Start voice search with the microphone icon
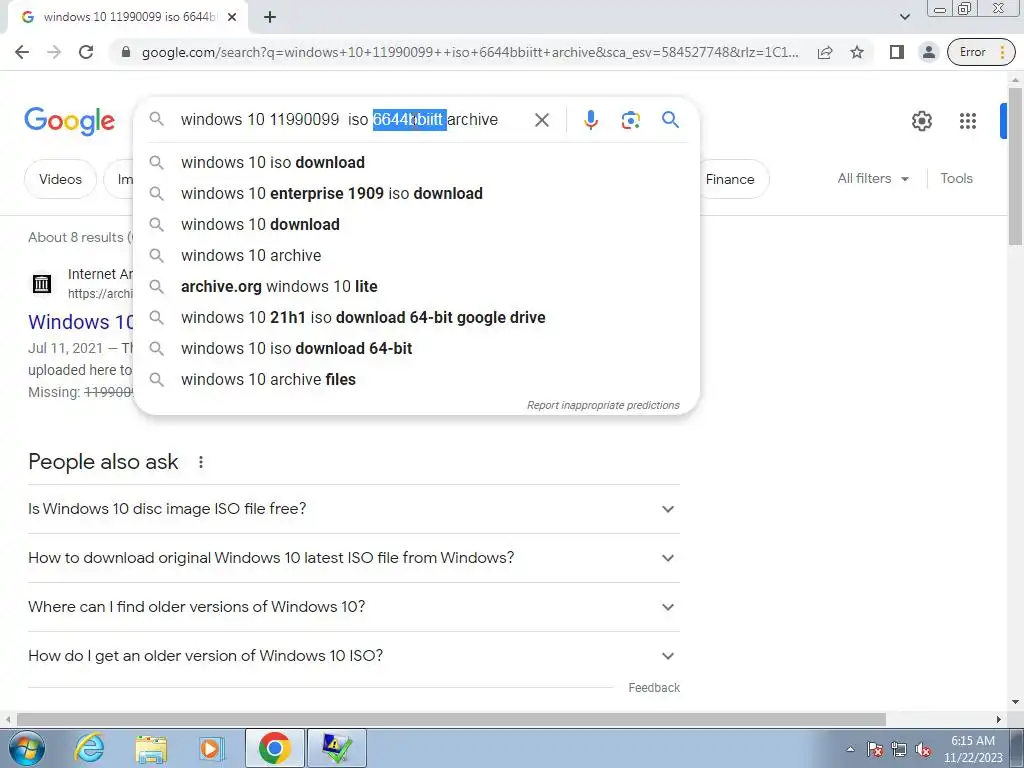The width and height of the screenshot is (1024, 768). tap(590, 120)
